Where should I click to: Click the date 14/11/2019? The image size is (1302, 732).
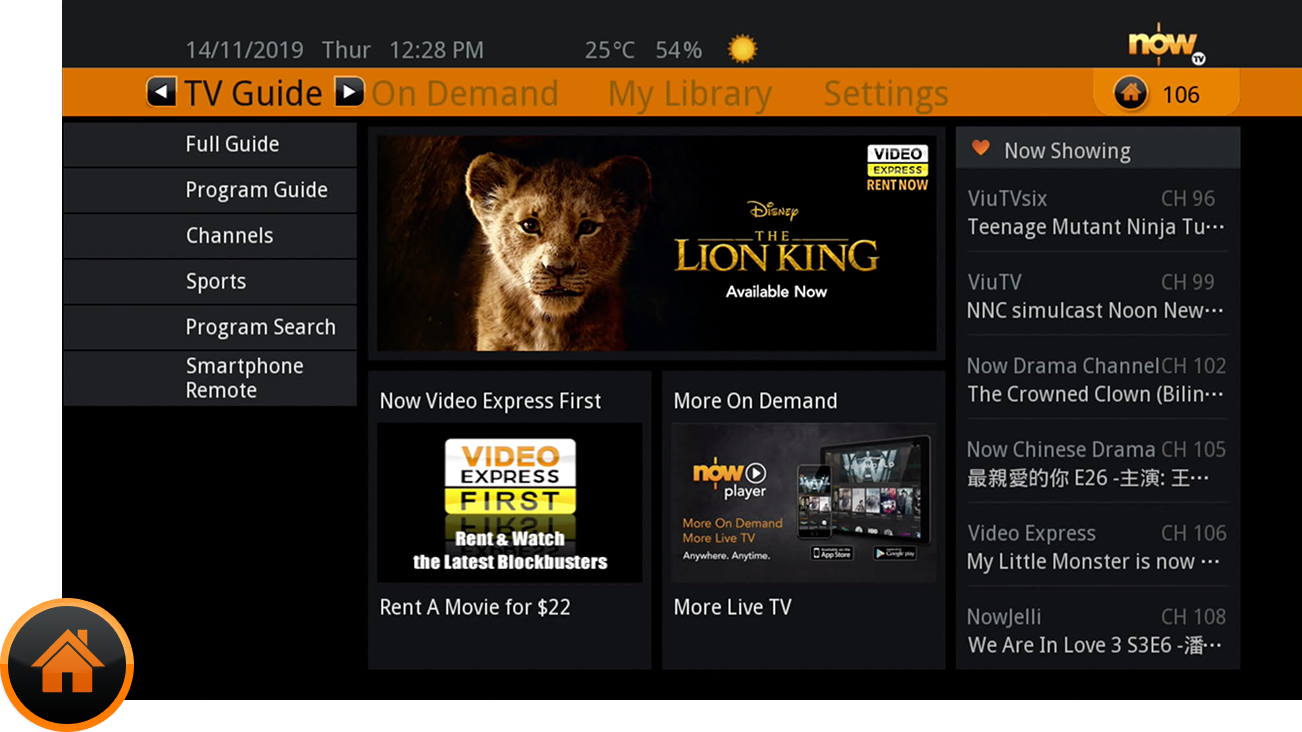(245, 50)
